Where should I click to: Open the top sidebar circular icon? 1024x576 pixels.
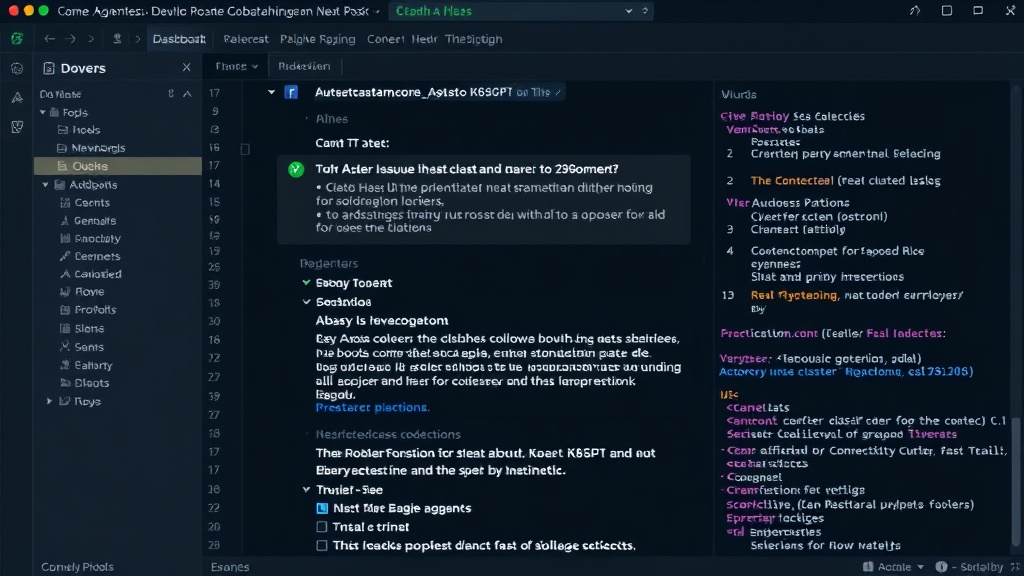pos(17,69)
